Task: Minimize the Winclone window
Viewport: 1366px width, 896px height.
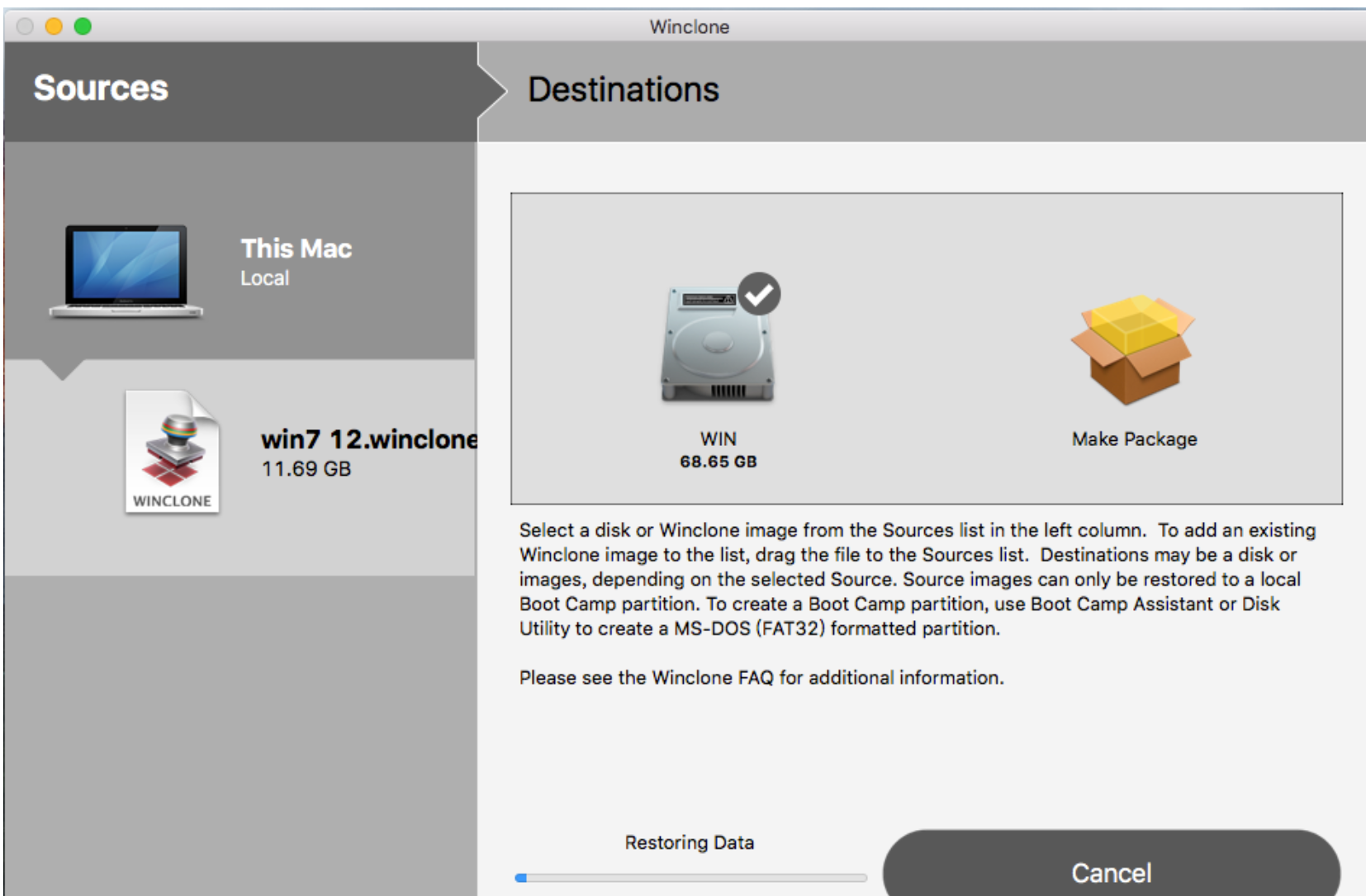Action: point(54,26)
